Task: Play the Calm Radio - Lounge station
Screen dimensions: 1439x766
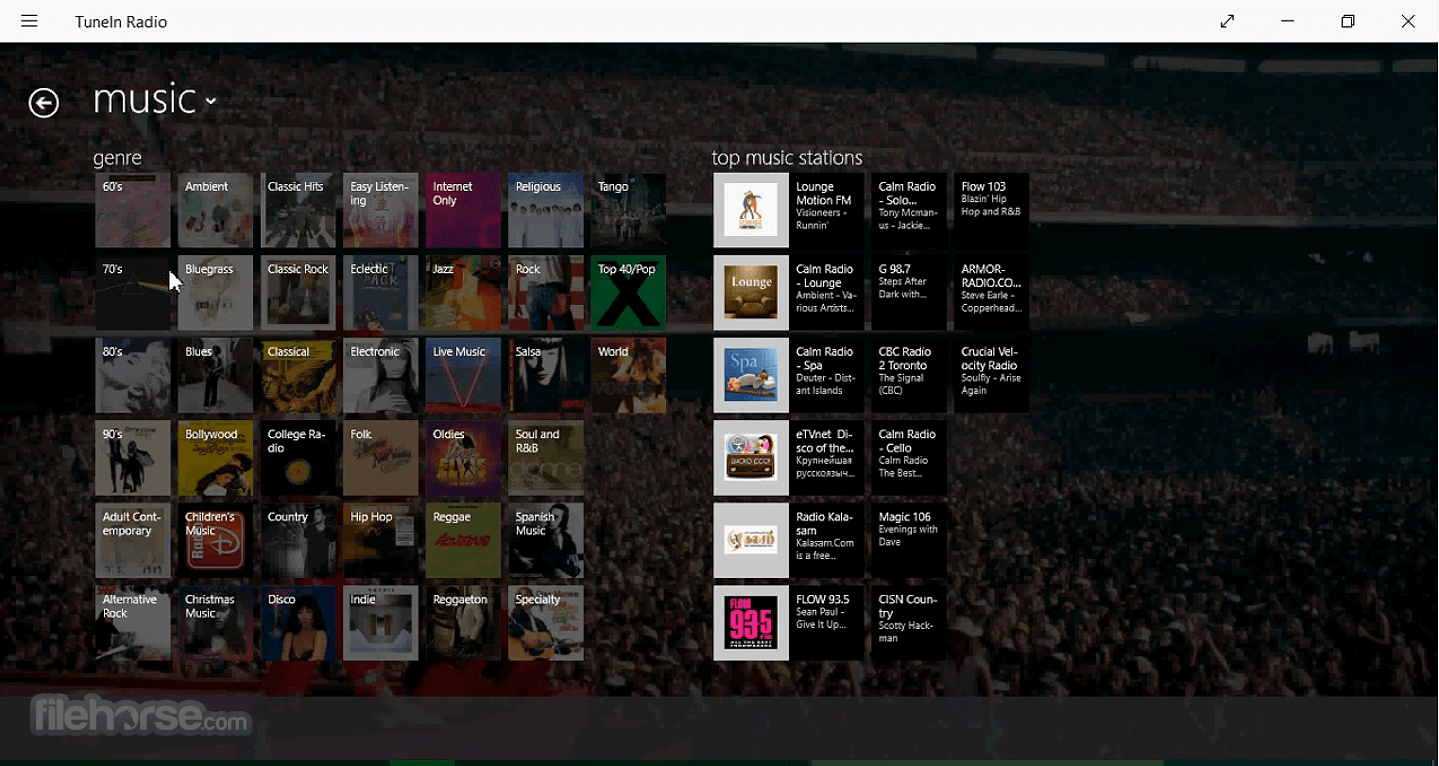Action: 788,293
